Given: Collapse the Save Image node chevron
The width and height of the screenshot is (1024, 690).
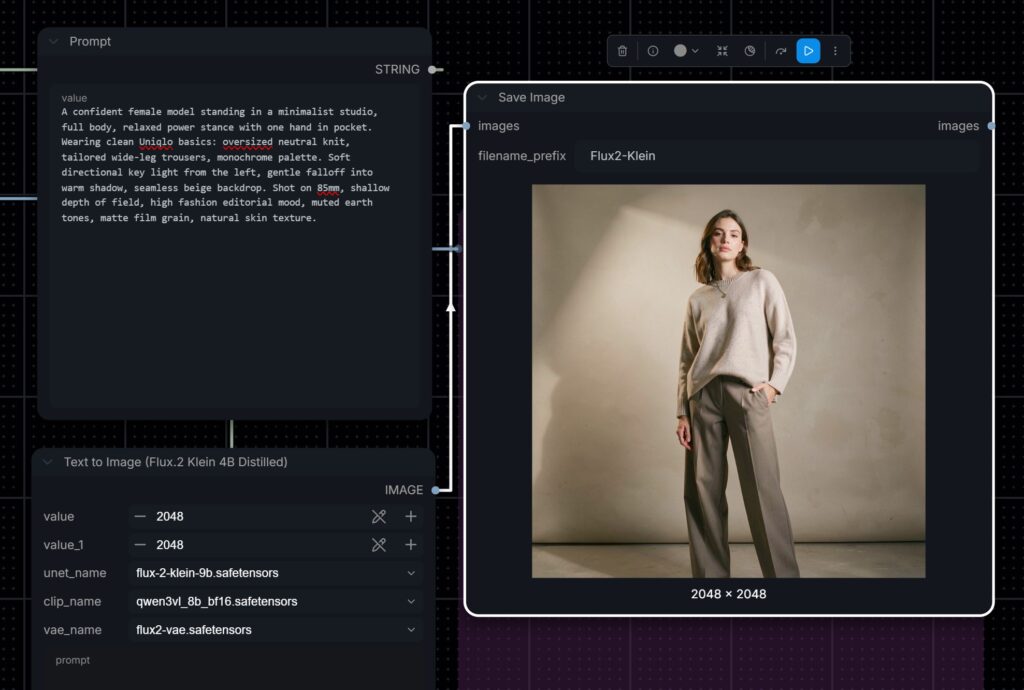Looking at the screenshot, I should click(x=482, y=97).
